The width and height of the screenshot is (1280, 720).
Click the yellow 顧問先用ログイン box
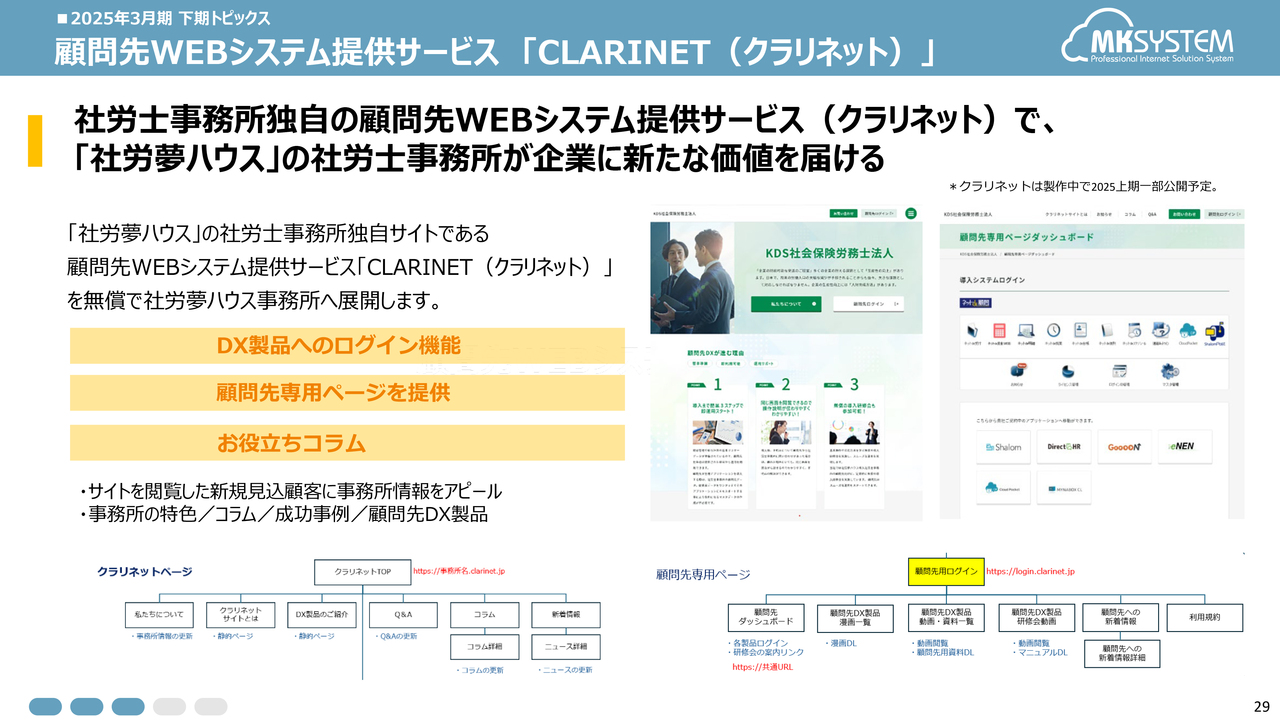click(x=946, y=572)
